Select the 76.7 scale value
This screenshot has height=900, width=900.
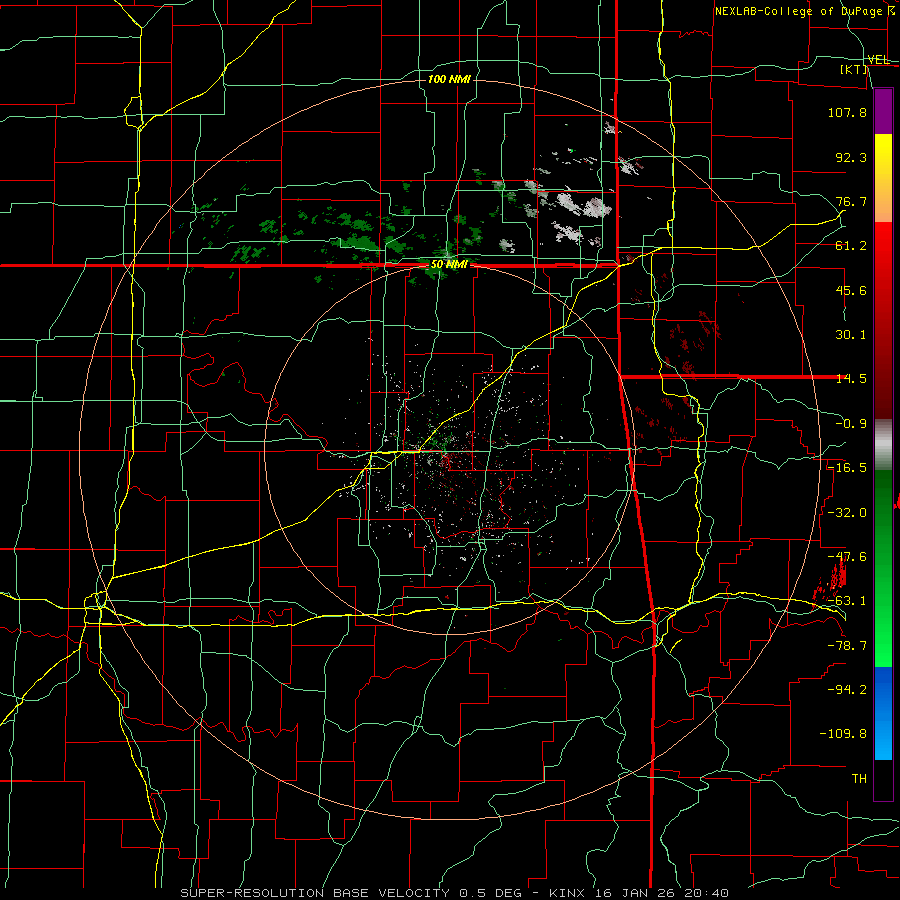pyautogui.click(x=851, y=201)
